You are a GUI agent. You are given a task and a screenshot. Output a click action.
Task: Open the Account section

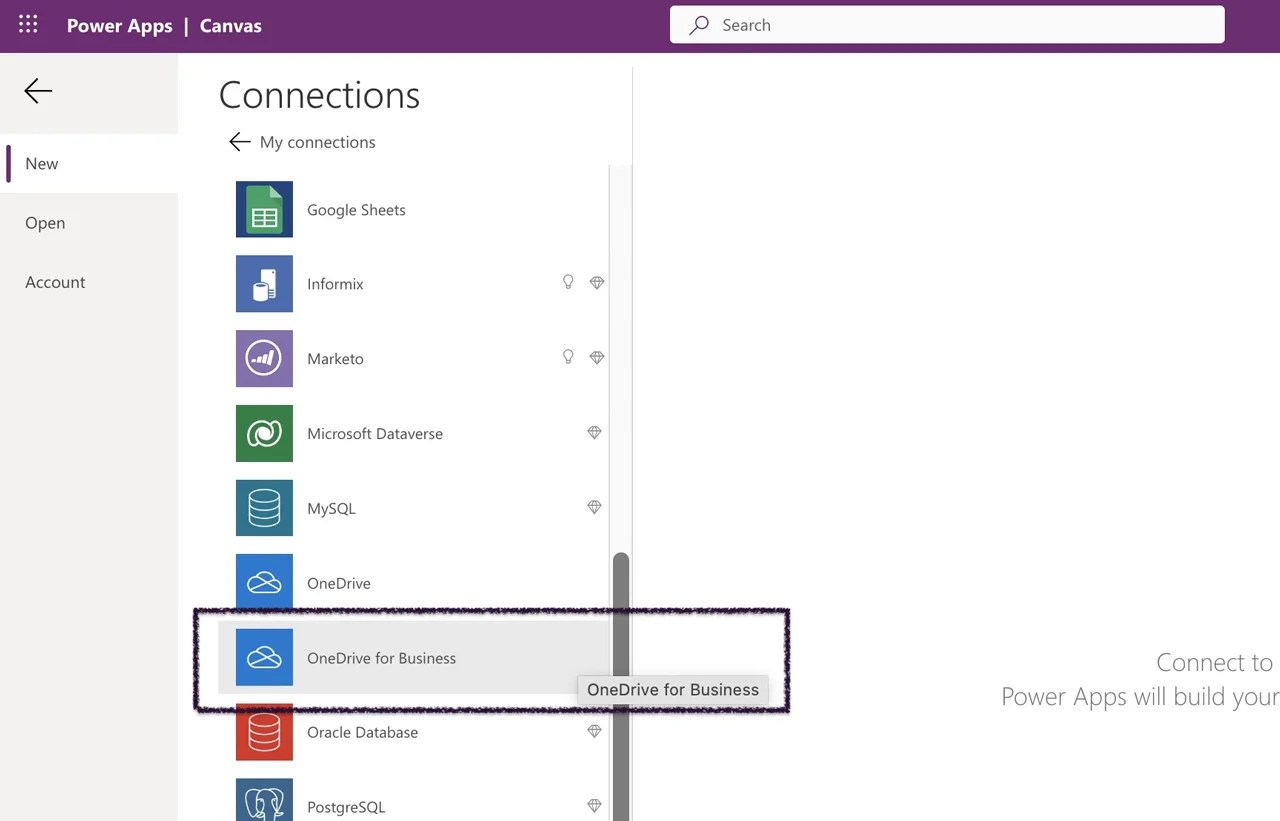point(55,281)
